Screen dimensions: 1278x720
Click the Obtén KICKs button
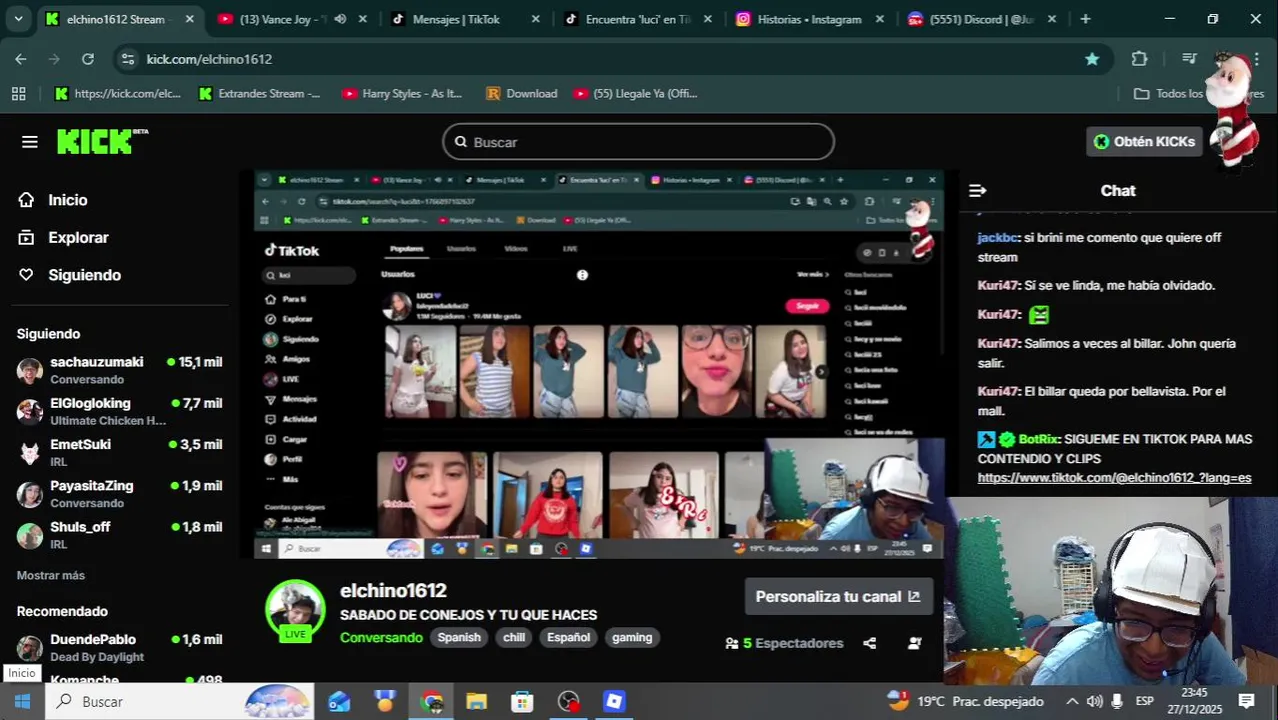1144,141
